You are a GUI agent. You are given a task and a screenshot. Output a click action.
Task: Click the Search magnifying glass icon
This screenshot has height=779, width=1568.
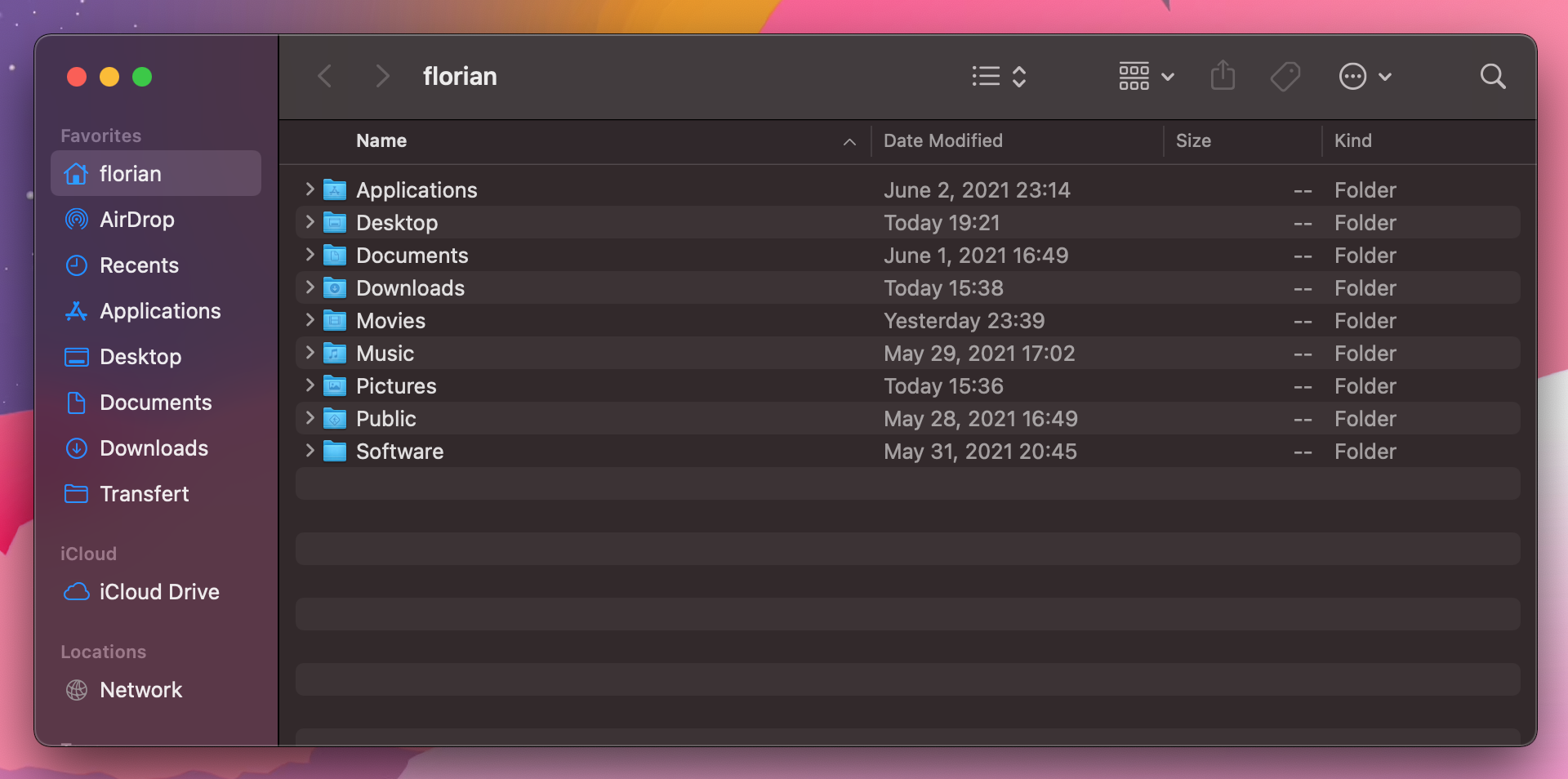click(1492, 77)
